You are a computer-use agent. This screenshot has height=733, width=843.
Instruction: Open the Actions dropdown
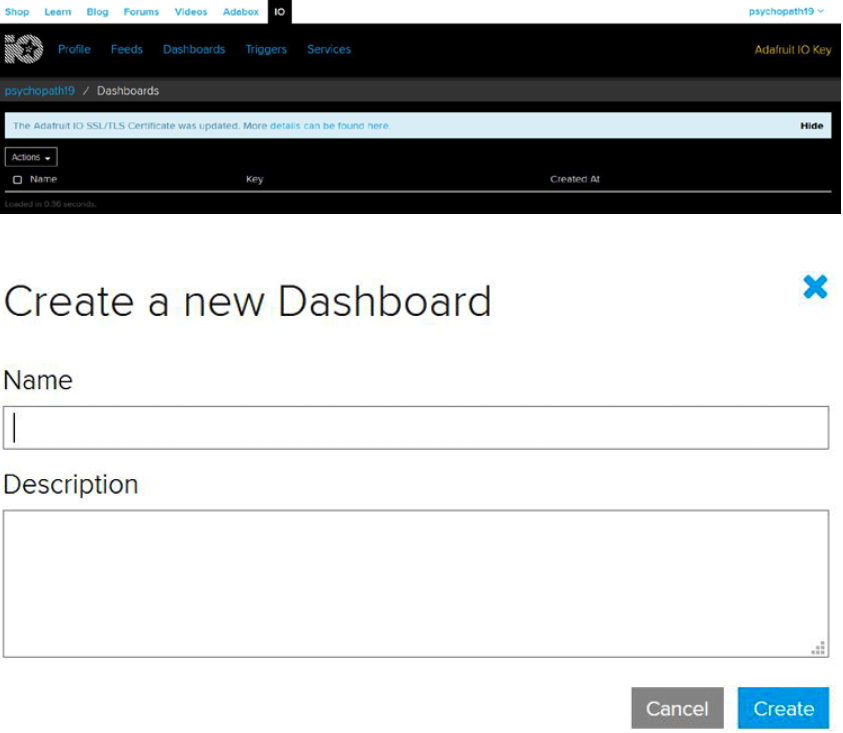click(x=31, y=157)
